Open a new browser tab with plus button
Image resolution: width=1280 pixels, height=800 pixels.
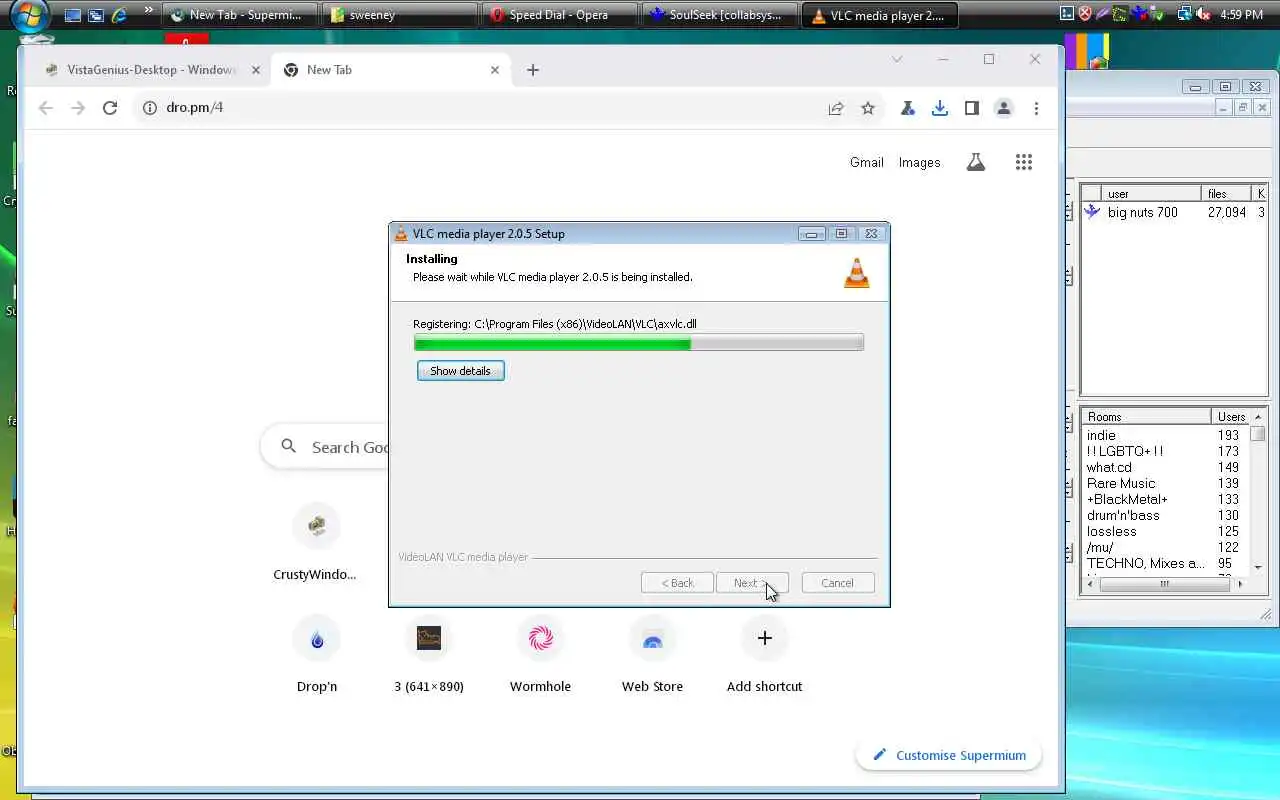(x=533, y=70)
